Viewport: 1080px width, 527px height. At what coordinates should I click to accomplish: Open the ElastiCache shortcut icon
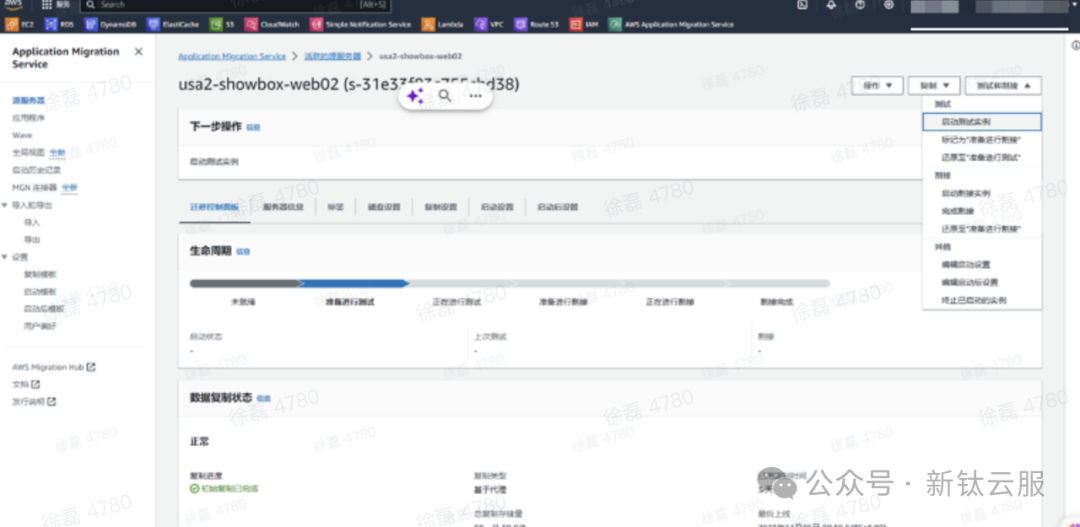tap(153, 24)
